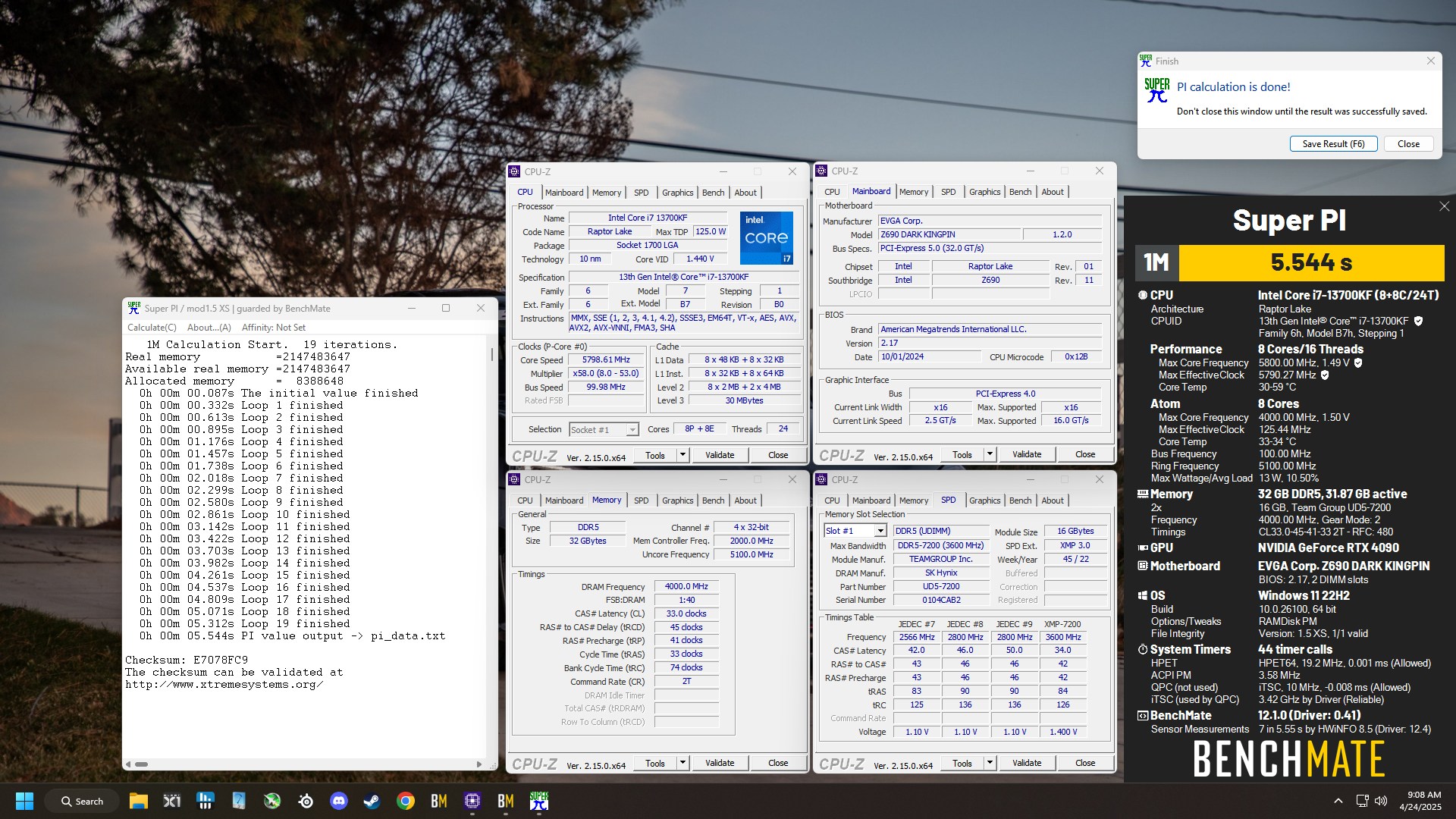This screenshot has height=819, width=1456.
Task: Switch to Bench tab in CPU-Z CPU window
Action: pos(713,193)
